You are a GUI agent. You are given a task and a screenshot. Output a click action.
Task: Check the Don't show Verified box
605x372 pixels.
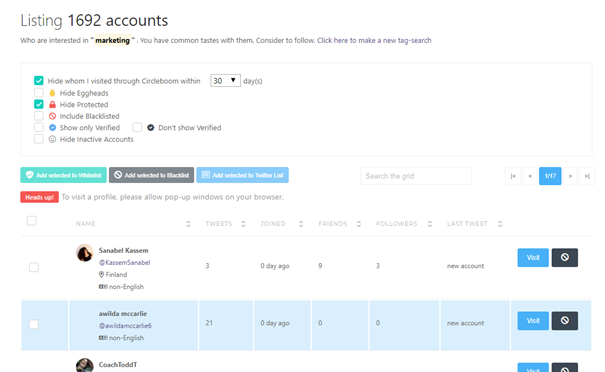click(137, 127)
